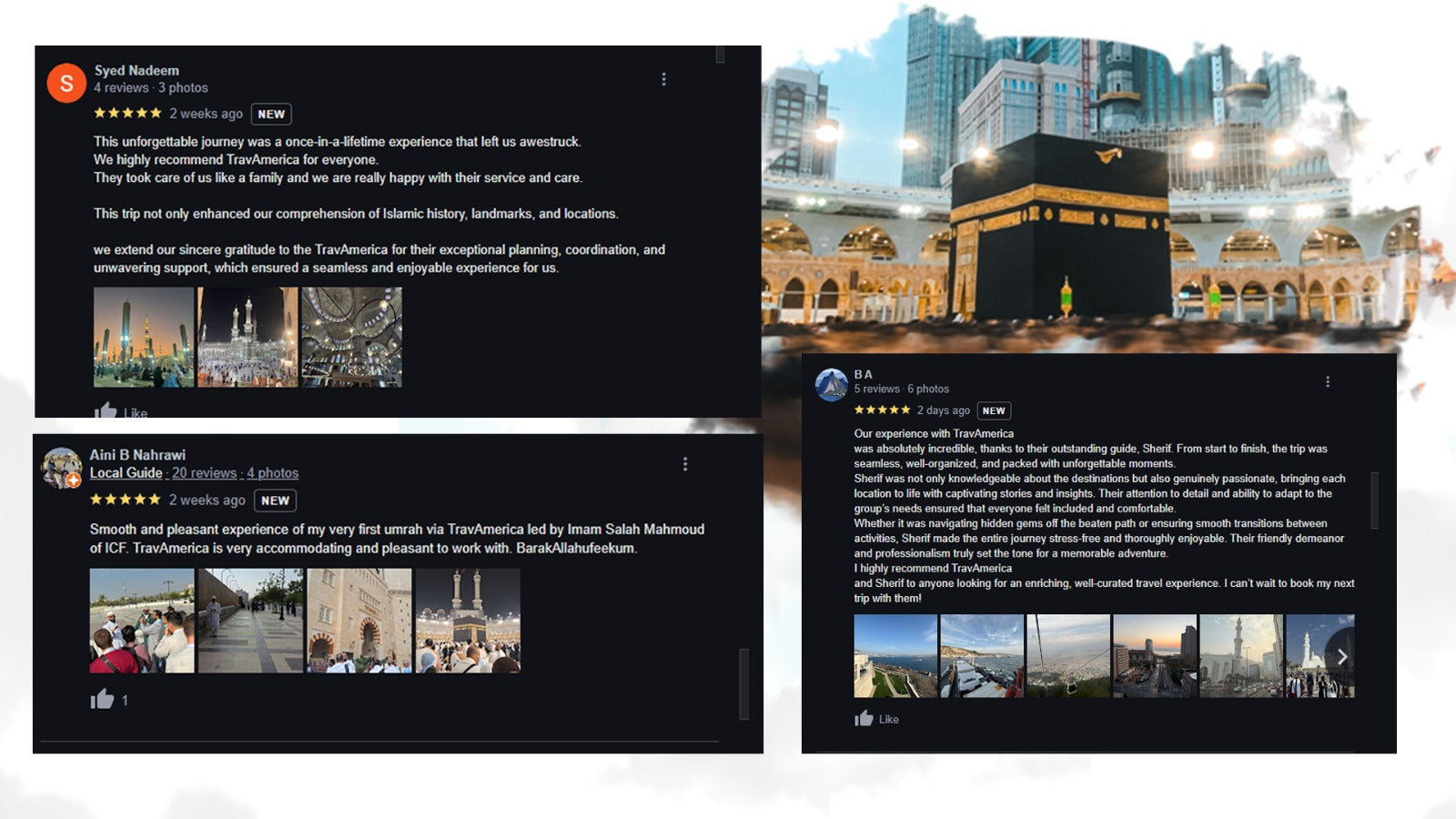Open the three-dot menu on B A's review
This screenshot has width=1456, height=819.
pyautogui.click(x=1328, y=382)
